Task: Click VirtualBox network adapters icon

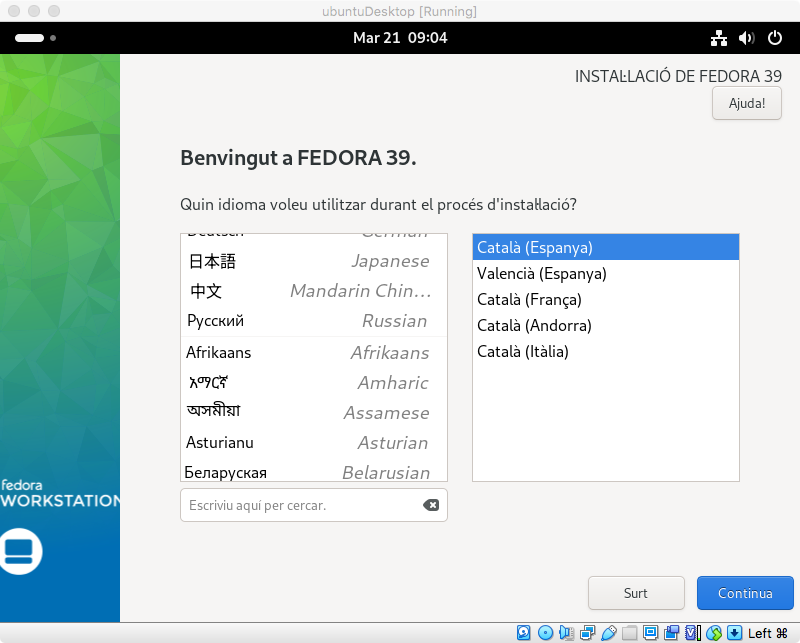Action: (588, 633)
